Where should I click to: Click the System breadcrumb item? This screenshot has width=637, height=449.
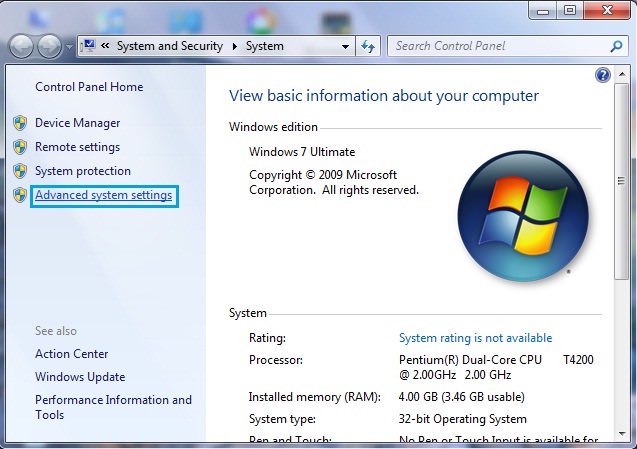[264, 46]
